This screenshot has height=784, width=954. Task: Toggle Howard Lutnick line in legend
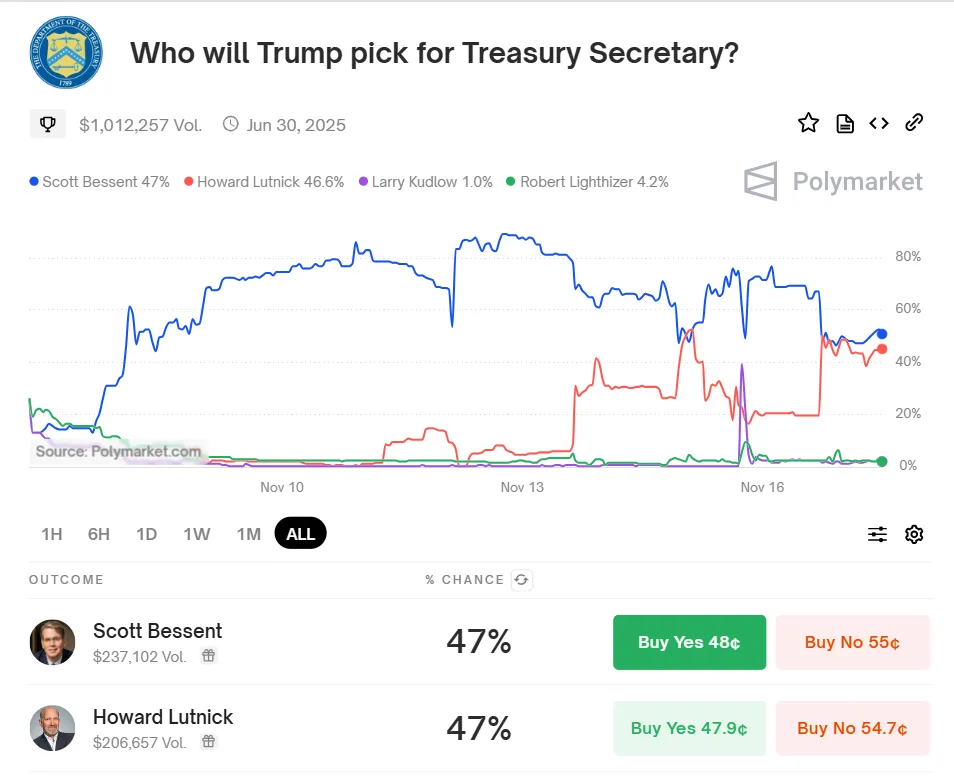(264, 182)
